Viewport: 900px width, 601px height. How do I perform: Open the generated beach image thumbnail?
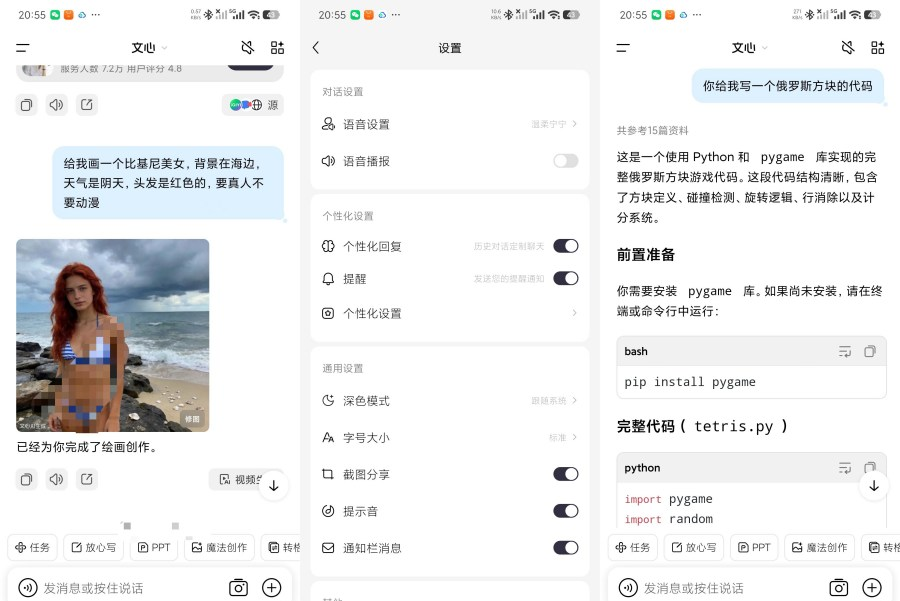tap(112, 335)
